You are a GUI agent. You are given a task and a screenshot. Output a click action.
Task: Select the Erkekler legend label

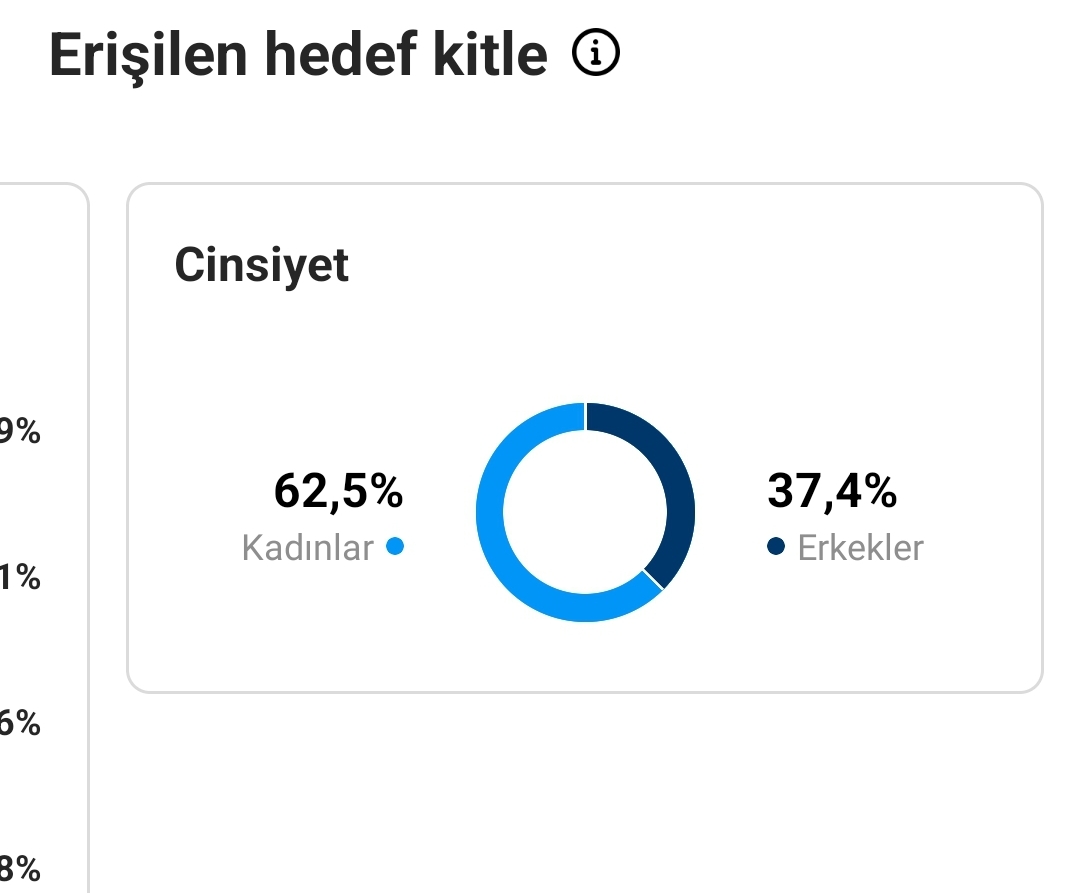[860, 548]
